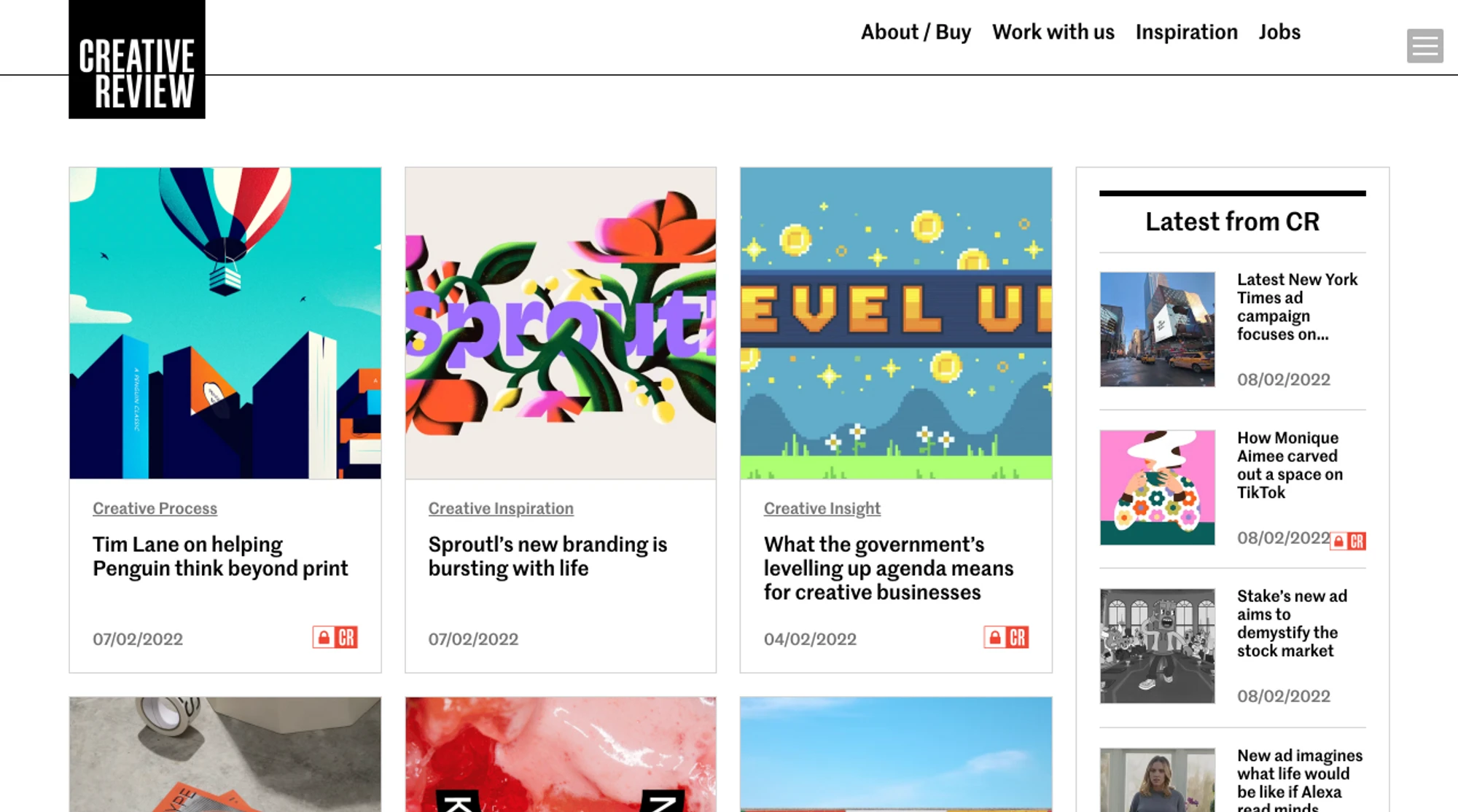The height and width of the screenshot is (812, 1458).
Task: Click the Creative Review logo
Action: pyautogui.click(x=136, y=58)
